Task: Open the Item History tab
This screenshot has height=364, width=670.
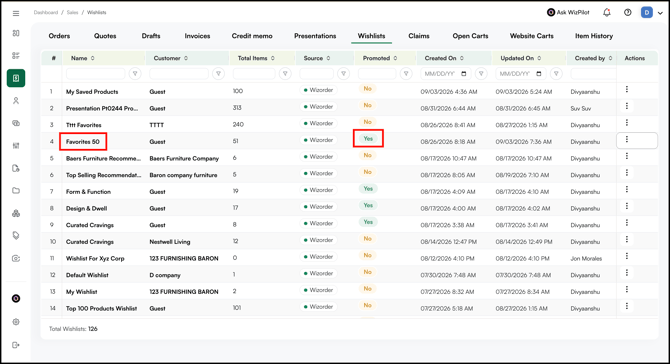Action: [x=594, y=36]
